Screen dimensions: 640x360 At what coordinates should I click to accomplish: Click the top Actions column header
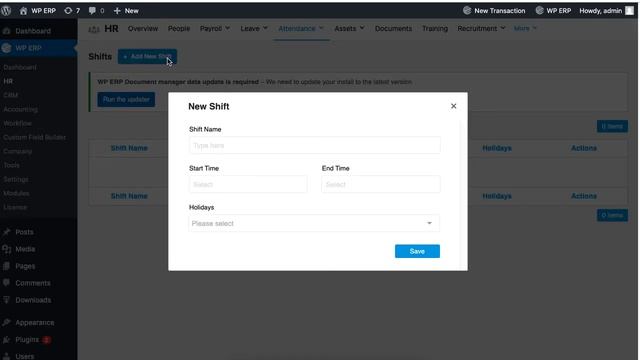[x=584, y=148]
